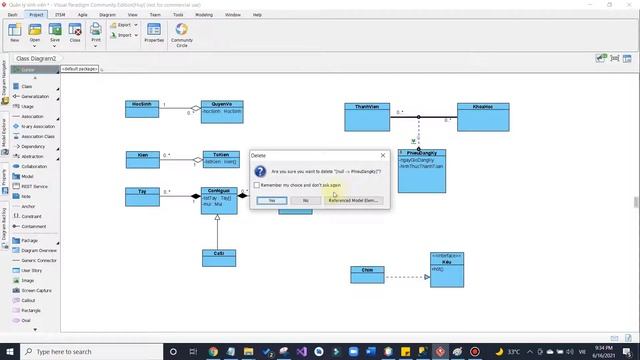This screenshot has width=640, height=360.
Task: Click Referenced Model Elem... button
Action: [353, 200]
